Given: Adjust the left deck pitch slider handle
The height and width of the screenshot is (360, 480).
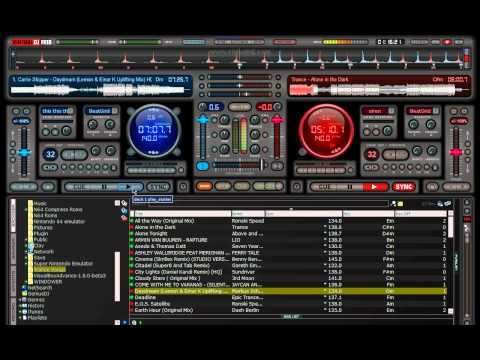Looking at the screenshot, I should (x=24, y=153).
